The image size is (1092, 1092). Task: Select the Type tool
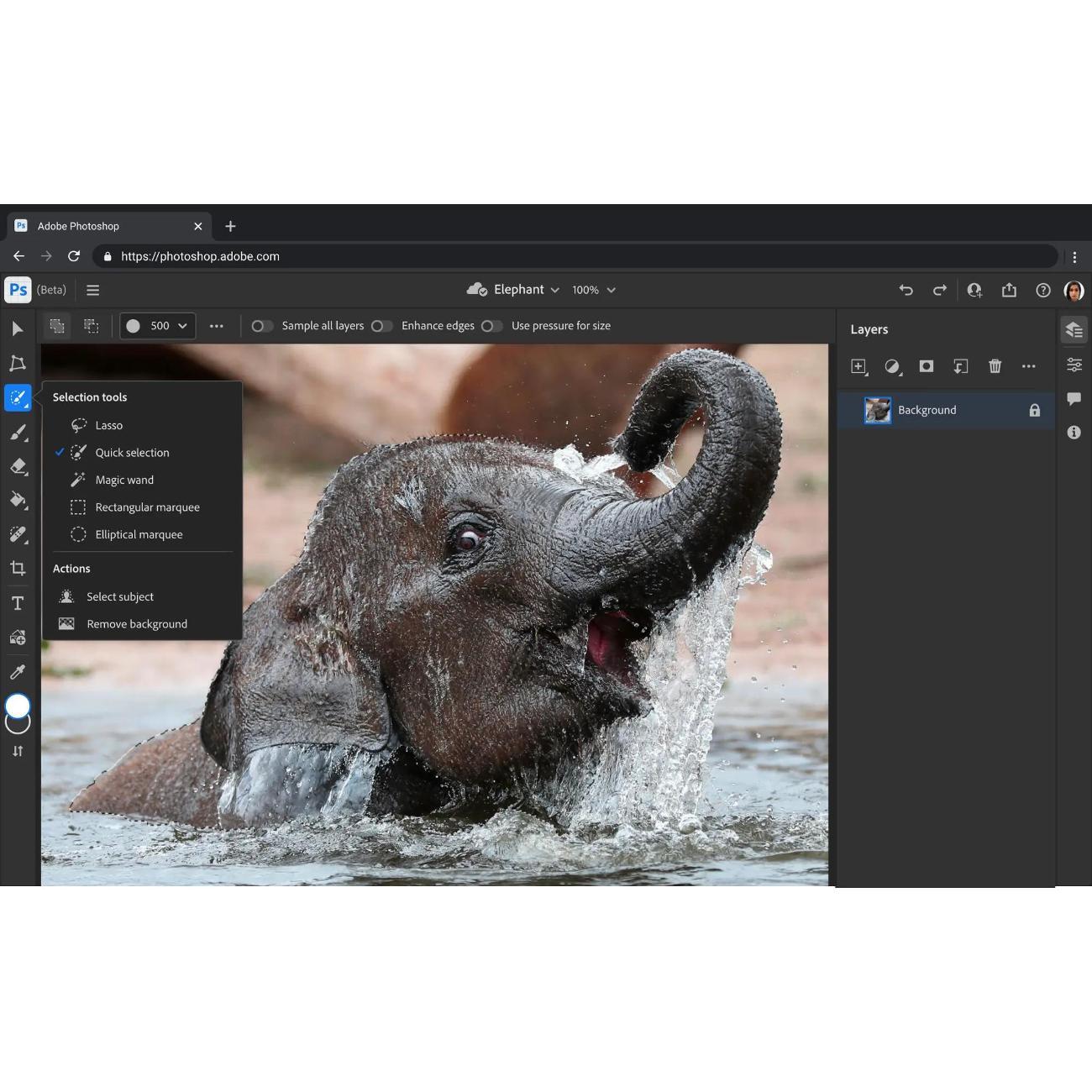point(17,602)
